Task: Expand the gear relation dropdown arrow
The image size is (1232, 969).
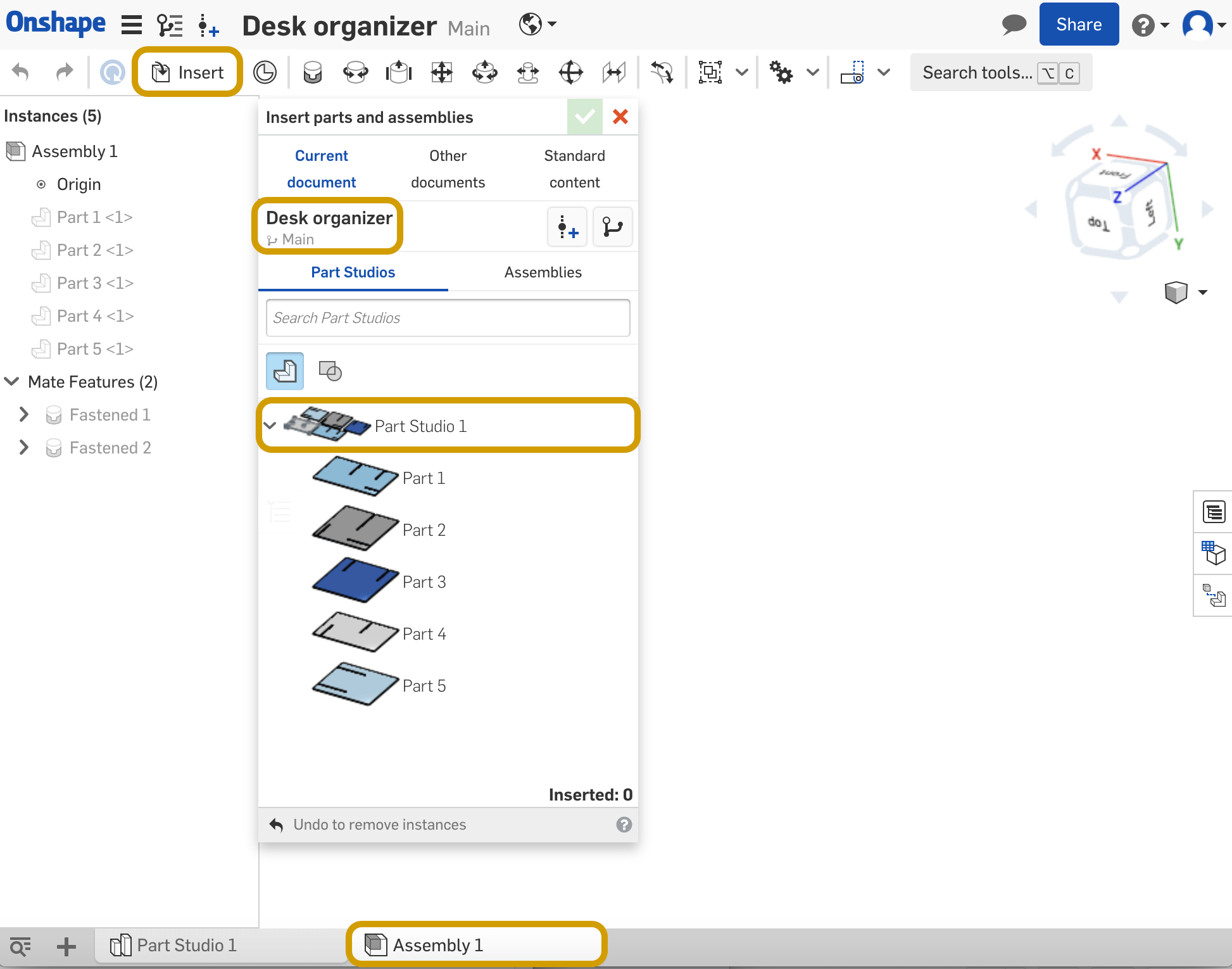Action: 813,72
